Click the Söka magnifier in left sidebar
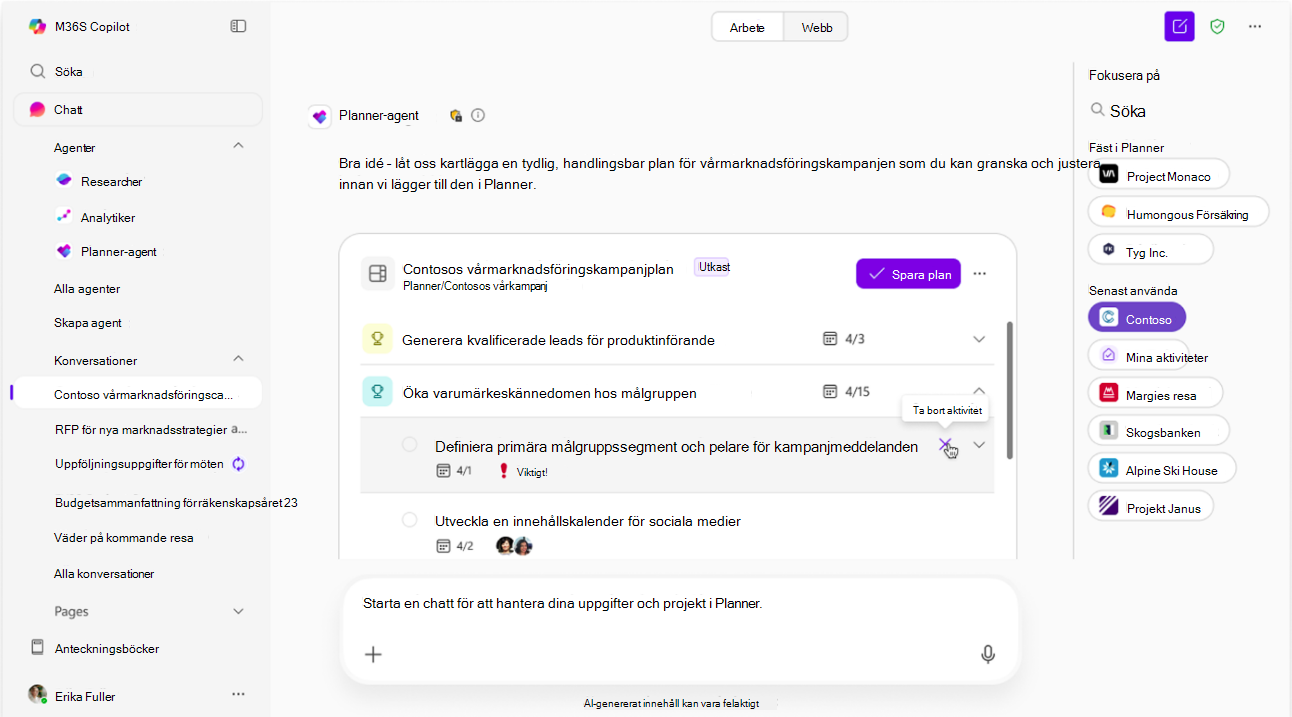The height and width of the screenshot is (717, 1292). tap(38, 71)
